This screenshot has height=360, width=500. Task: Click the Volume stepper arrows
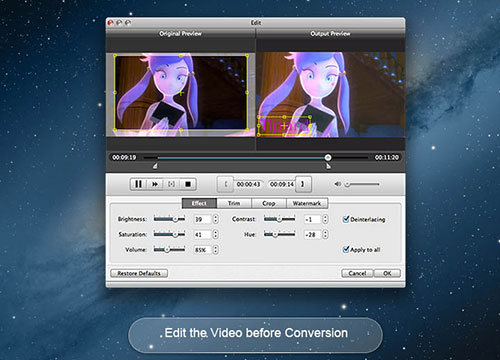click(216, 250)
